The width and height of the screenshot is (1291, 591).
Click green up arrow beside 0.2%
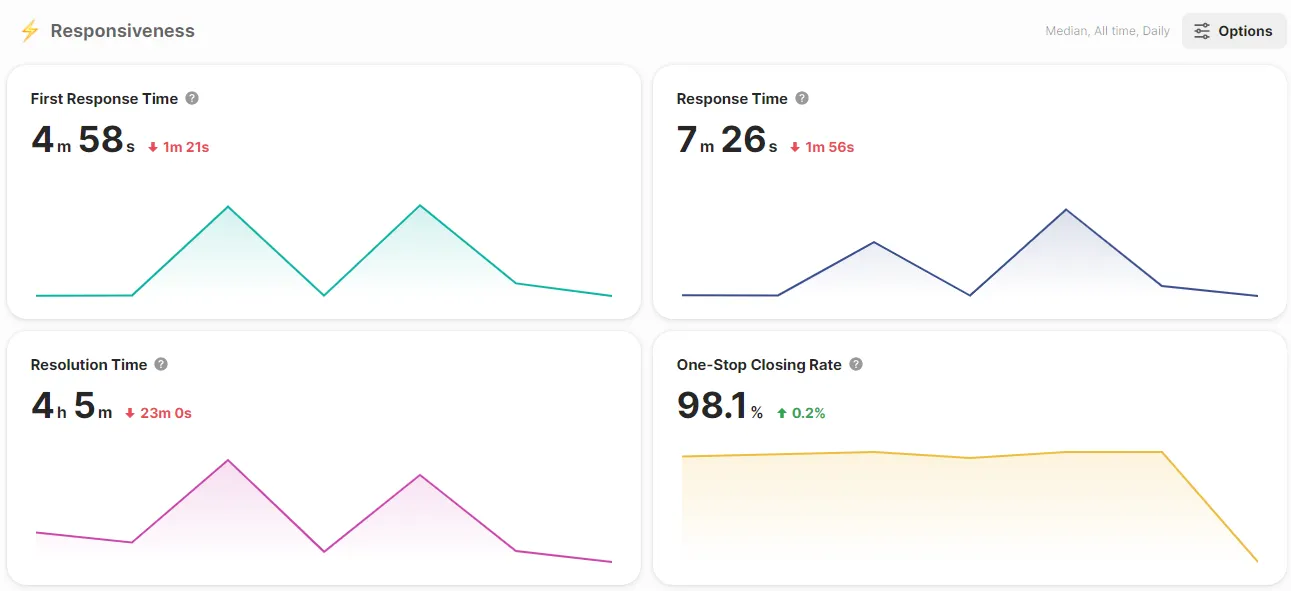click(782, 413)
